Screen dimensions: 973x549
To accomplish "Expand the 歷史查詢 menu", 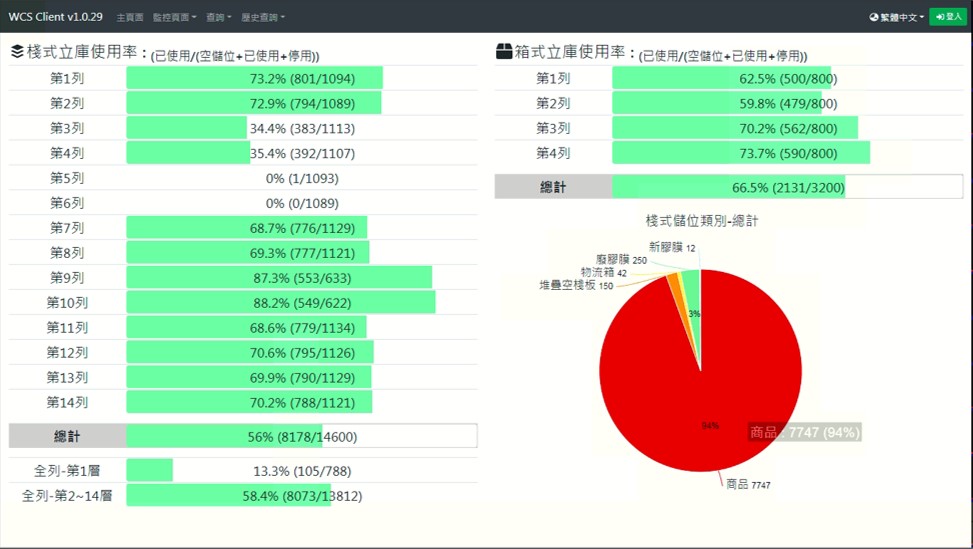I will pos(262,17).
